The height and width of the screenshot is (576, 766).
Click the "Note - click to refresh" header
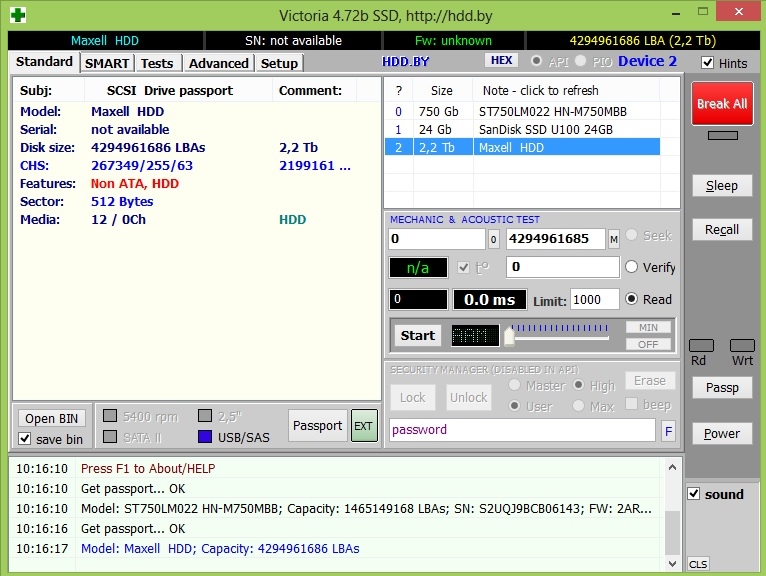coord(540,90)
